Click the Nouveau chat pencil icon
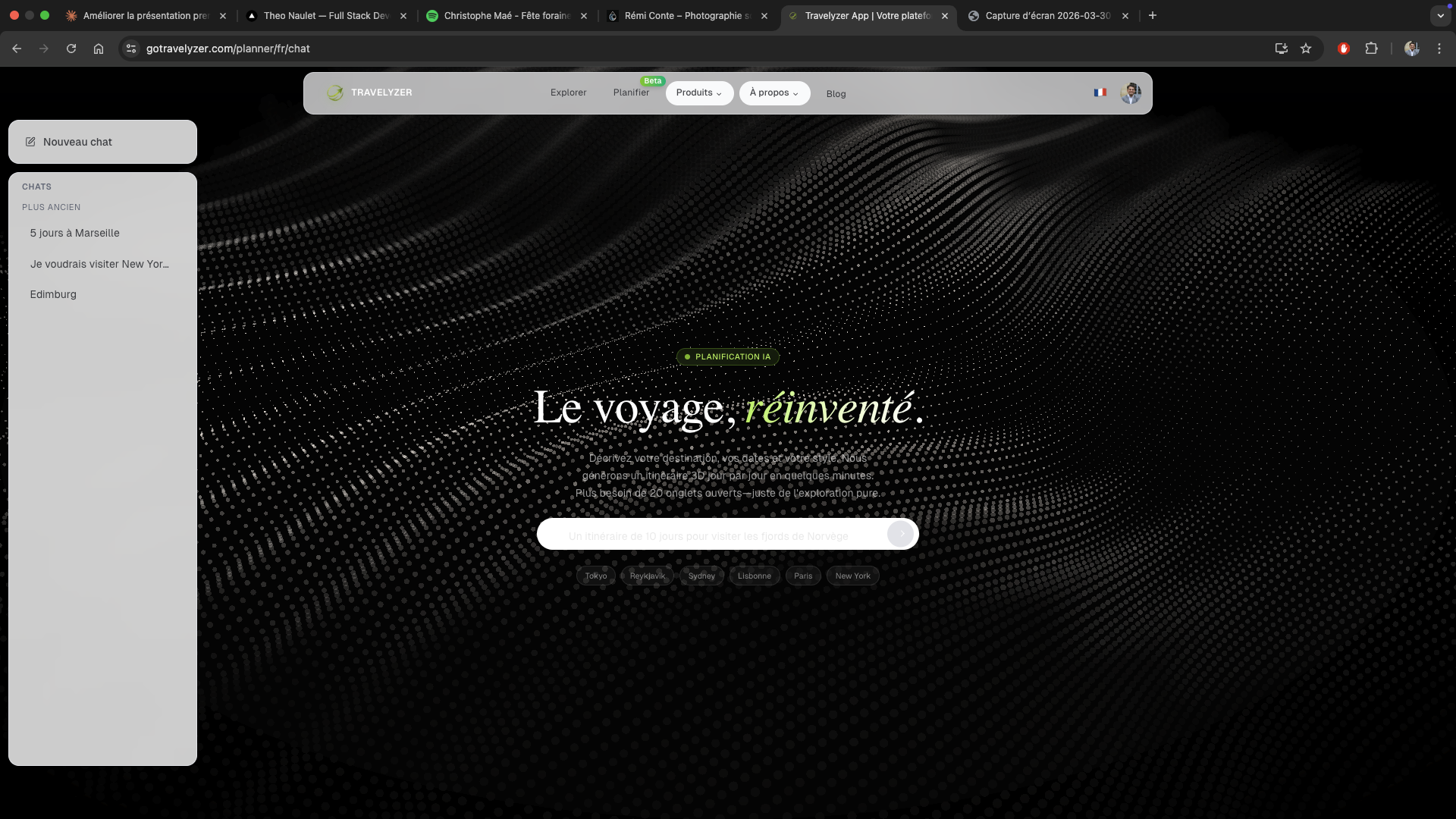This screenshot has height=819, width=1456. click(x=30, y=142)
